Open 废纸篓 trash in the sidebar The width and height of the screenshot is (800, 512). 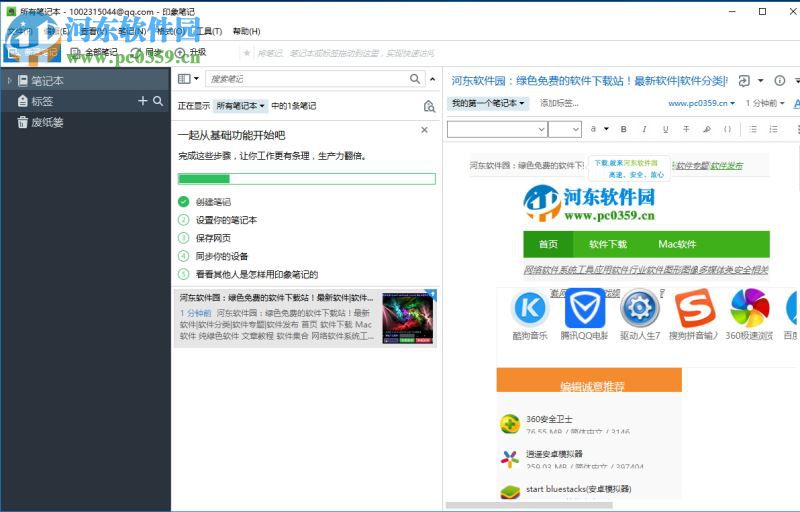[x=40, y=122]
